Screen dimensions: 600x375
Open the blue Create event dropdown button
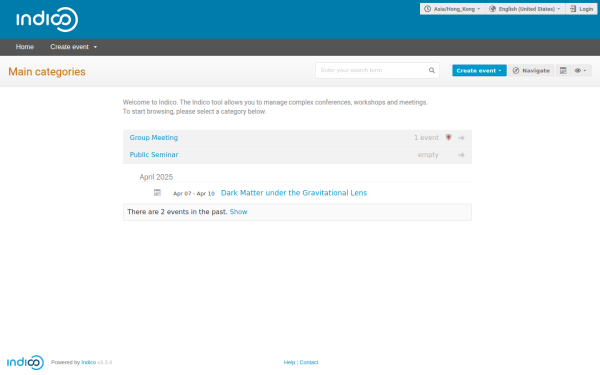[x=479, y=70]
